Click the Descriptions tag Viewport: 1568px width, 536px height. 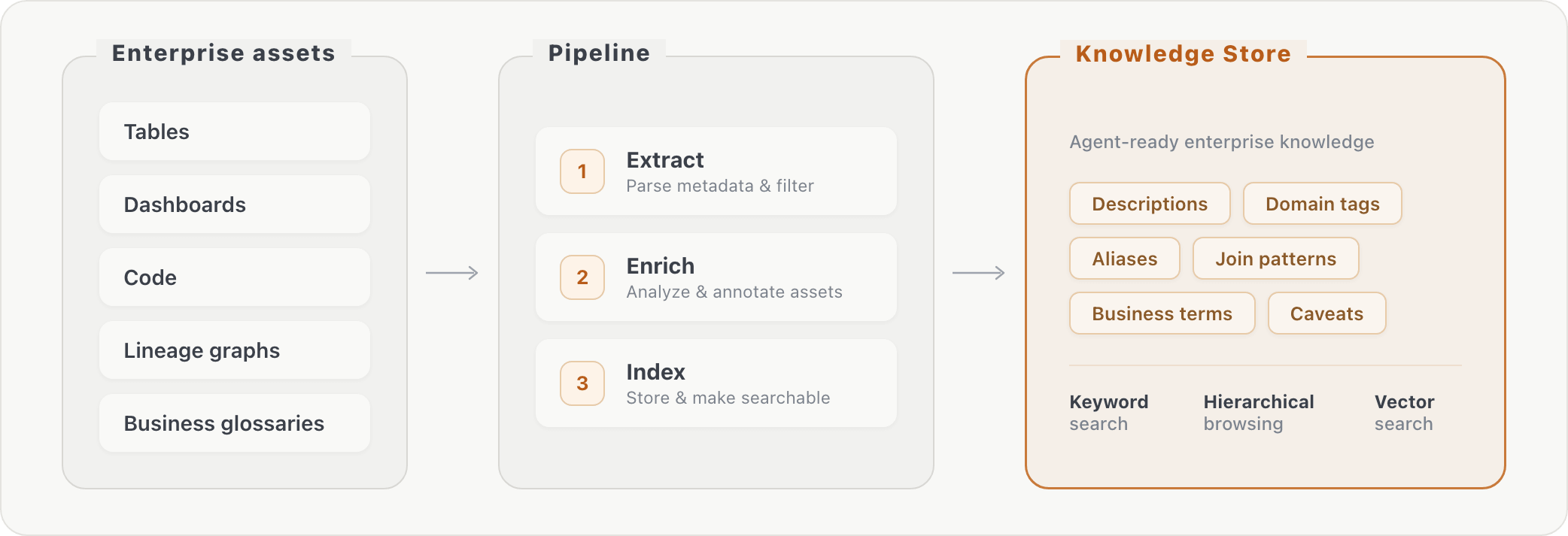click(1150, 204)
